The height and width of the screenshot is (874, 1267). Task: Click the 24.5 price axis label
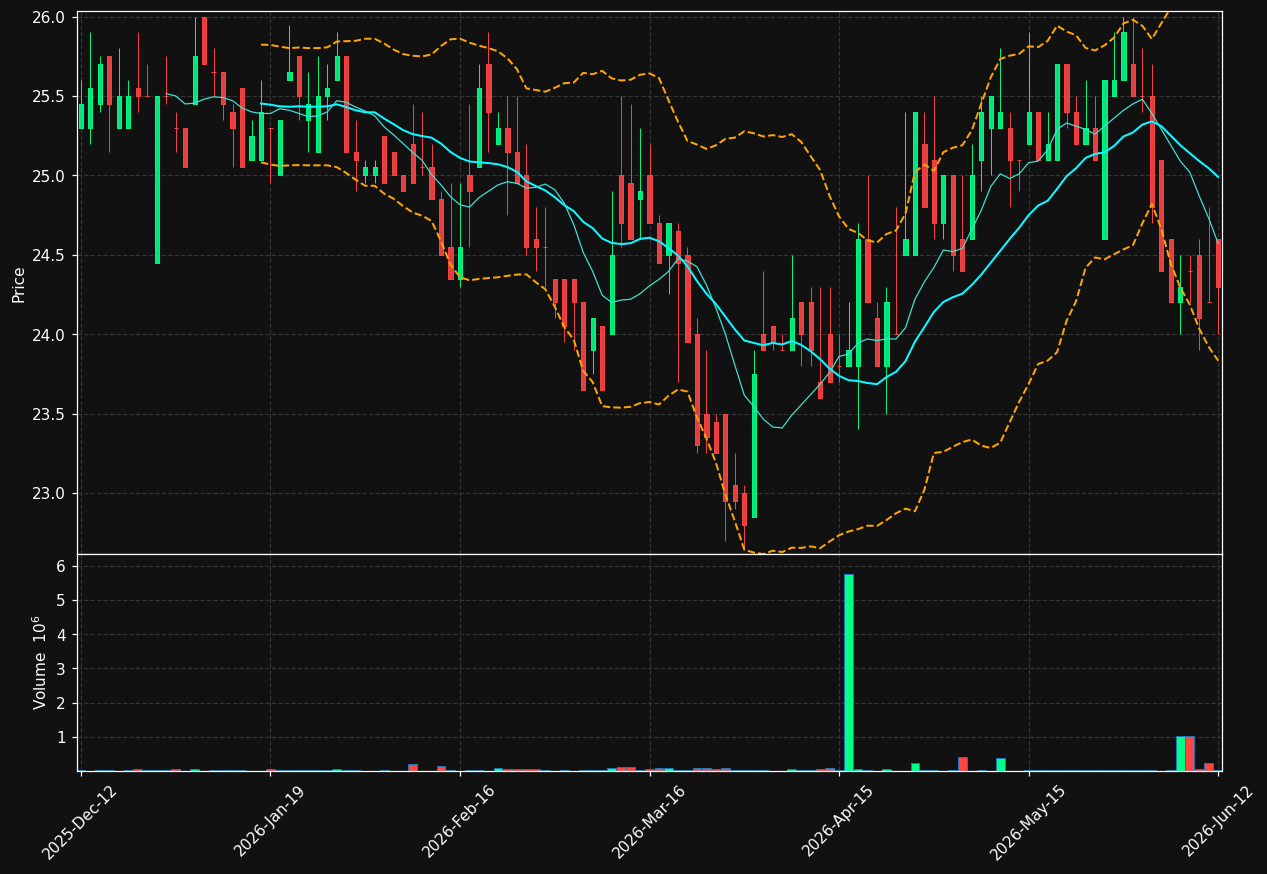50,256
